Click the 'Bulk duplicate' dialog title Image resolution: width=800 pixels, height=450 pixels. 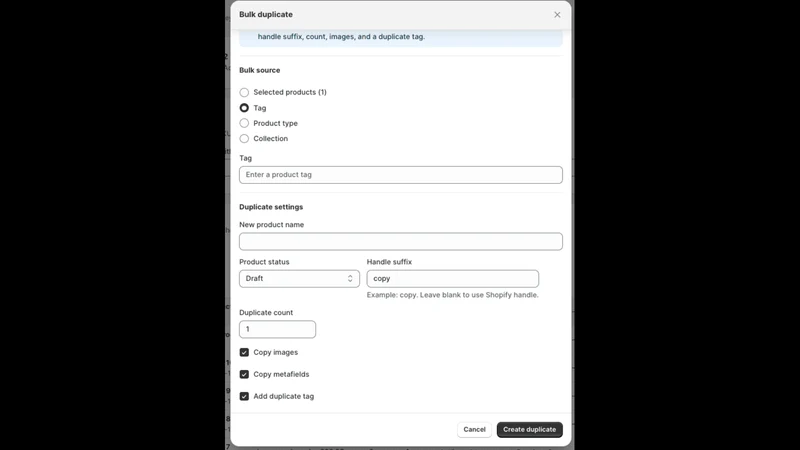(266, 15)
